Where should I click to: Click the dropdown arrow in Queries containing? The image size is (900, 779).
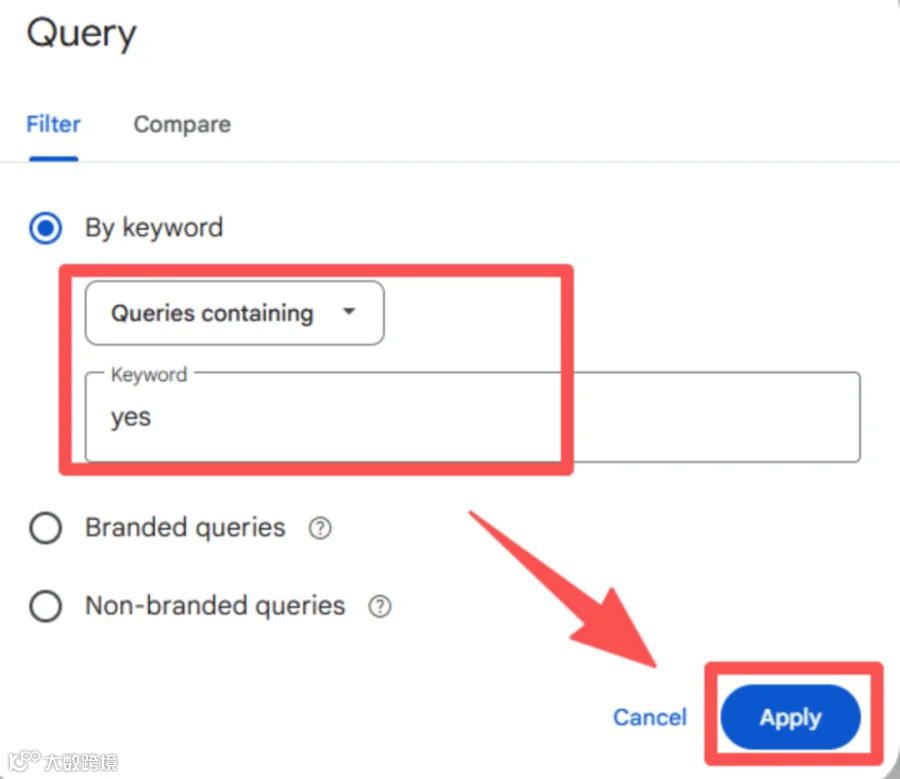349,312
